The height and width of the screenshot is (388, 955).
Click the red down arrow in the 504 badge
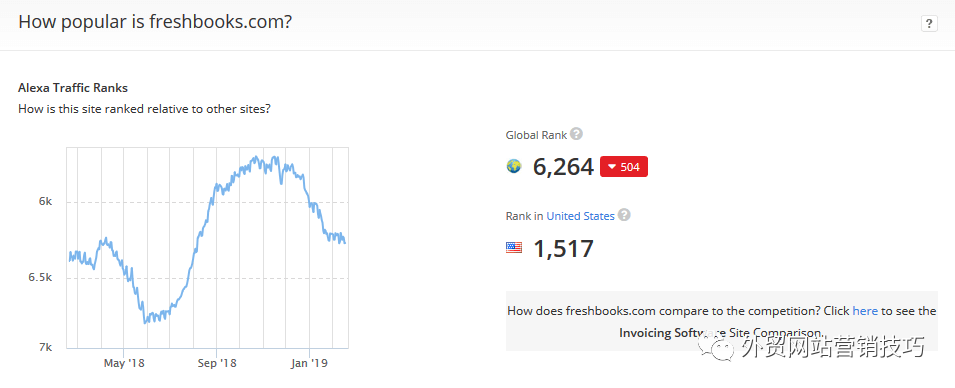pos(612,168)
